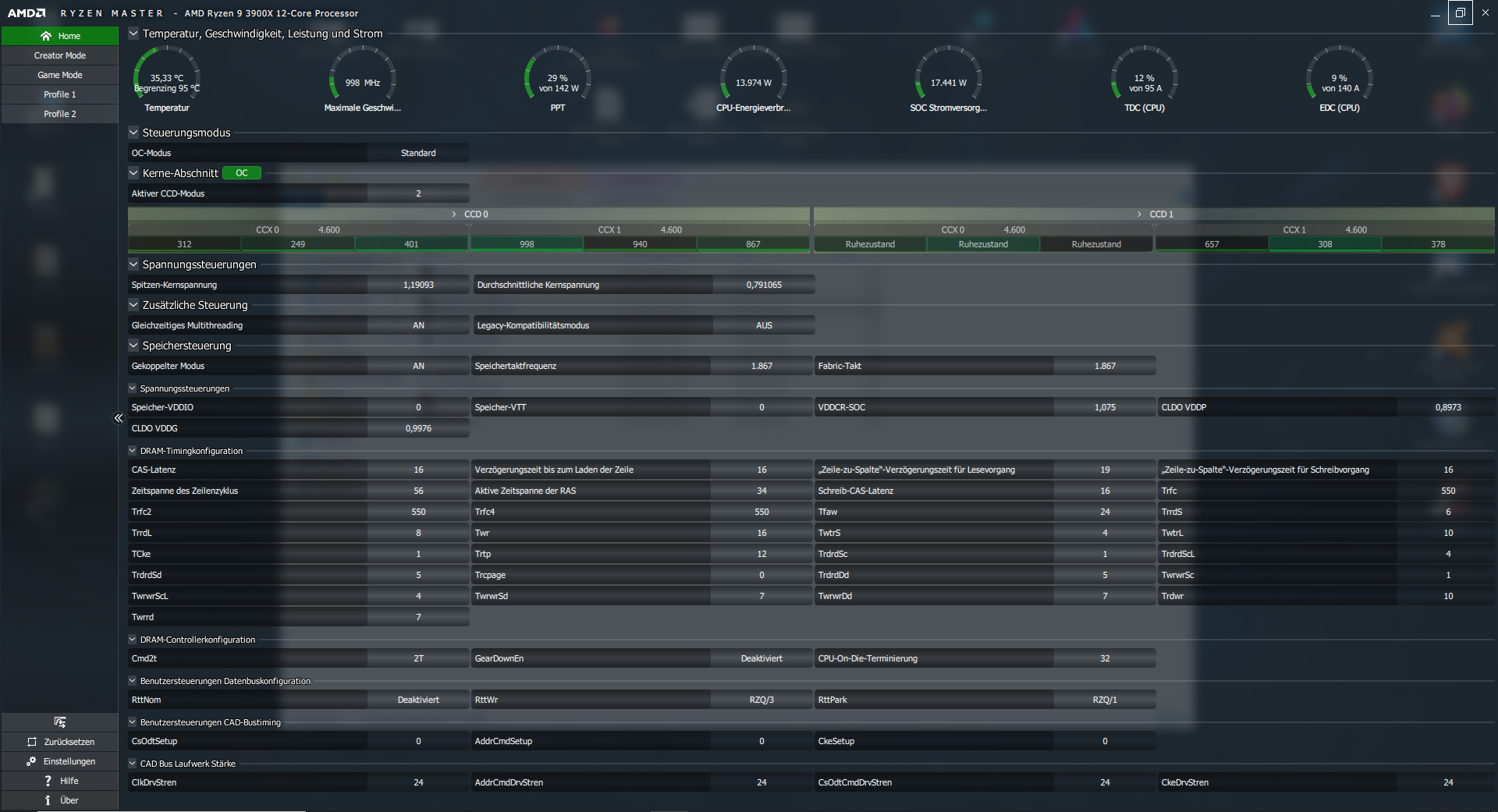Click core bar showing 308
1498x812 pixels.
click(1325, 244)
